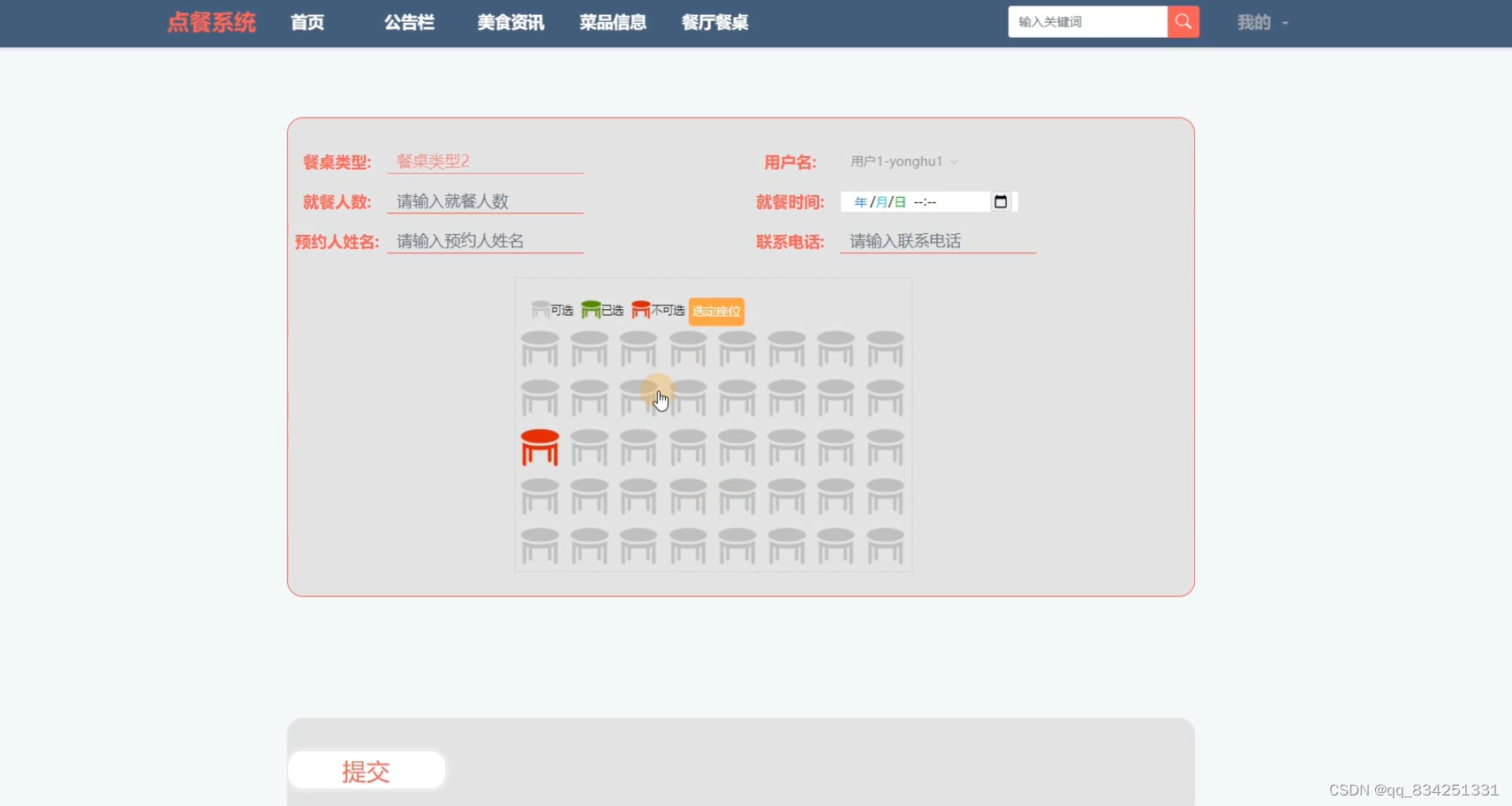The width and height of the screenshot is (1512, 806).
Task: Select third seat in the top row
Action: 639,349
